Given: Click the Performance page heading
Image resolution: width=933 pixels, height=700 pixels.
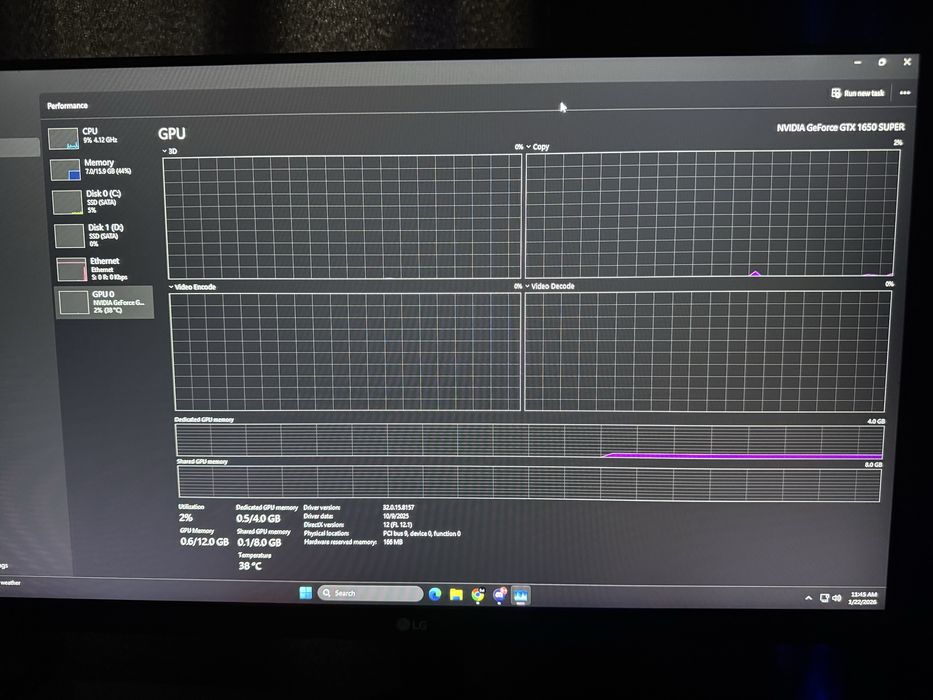Looking at the screenshot, I should (x=67, y=105).
